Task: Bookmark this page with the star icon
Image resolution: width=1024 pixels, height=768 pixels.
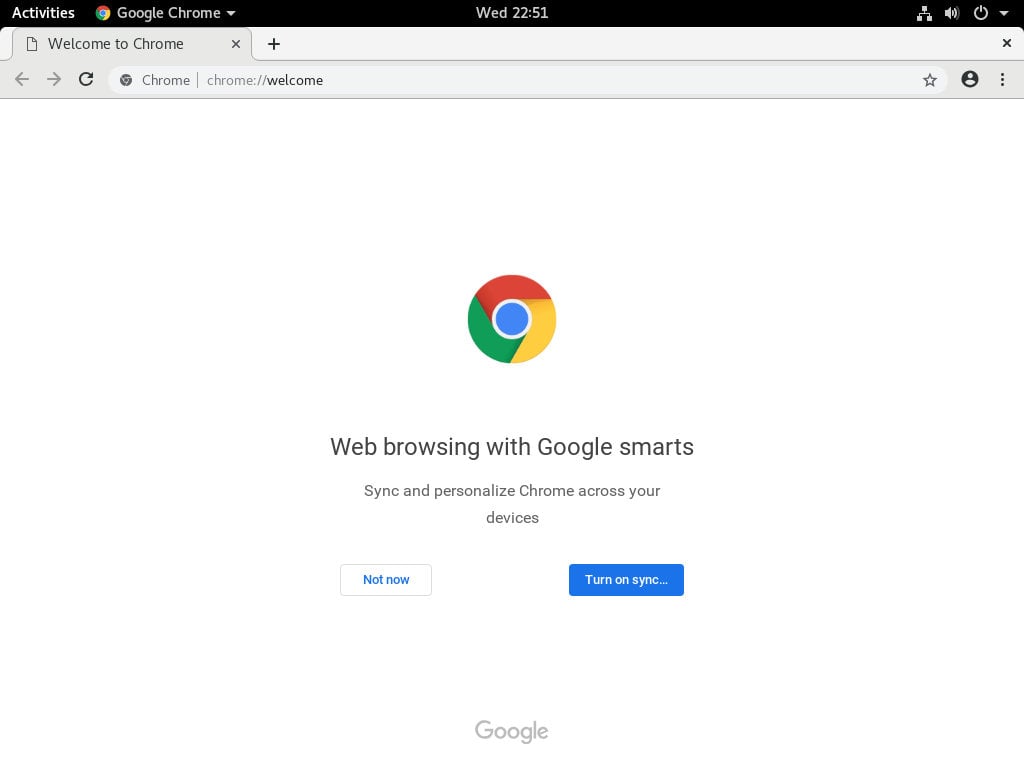Action: click(930, 80)
